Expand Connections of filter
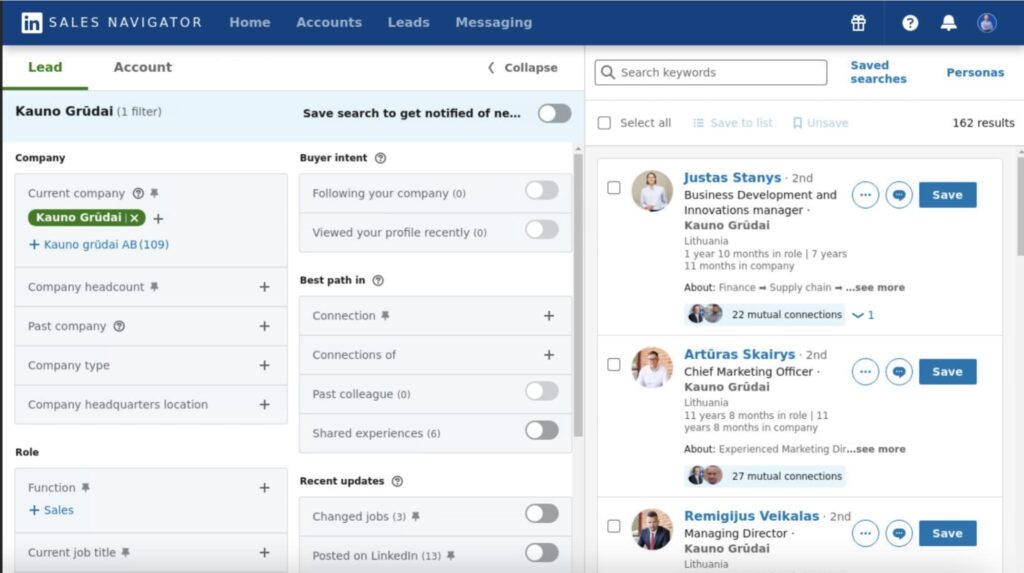 tap(549, 355)
